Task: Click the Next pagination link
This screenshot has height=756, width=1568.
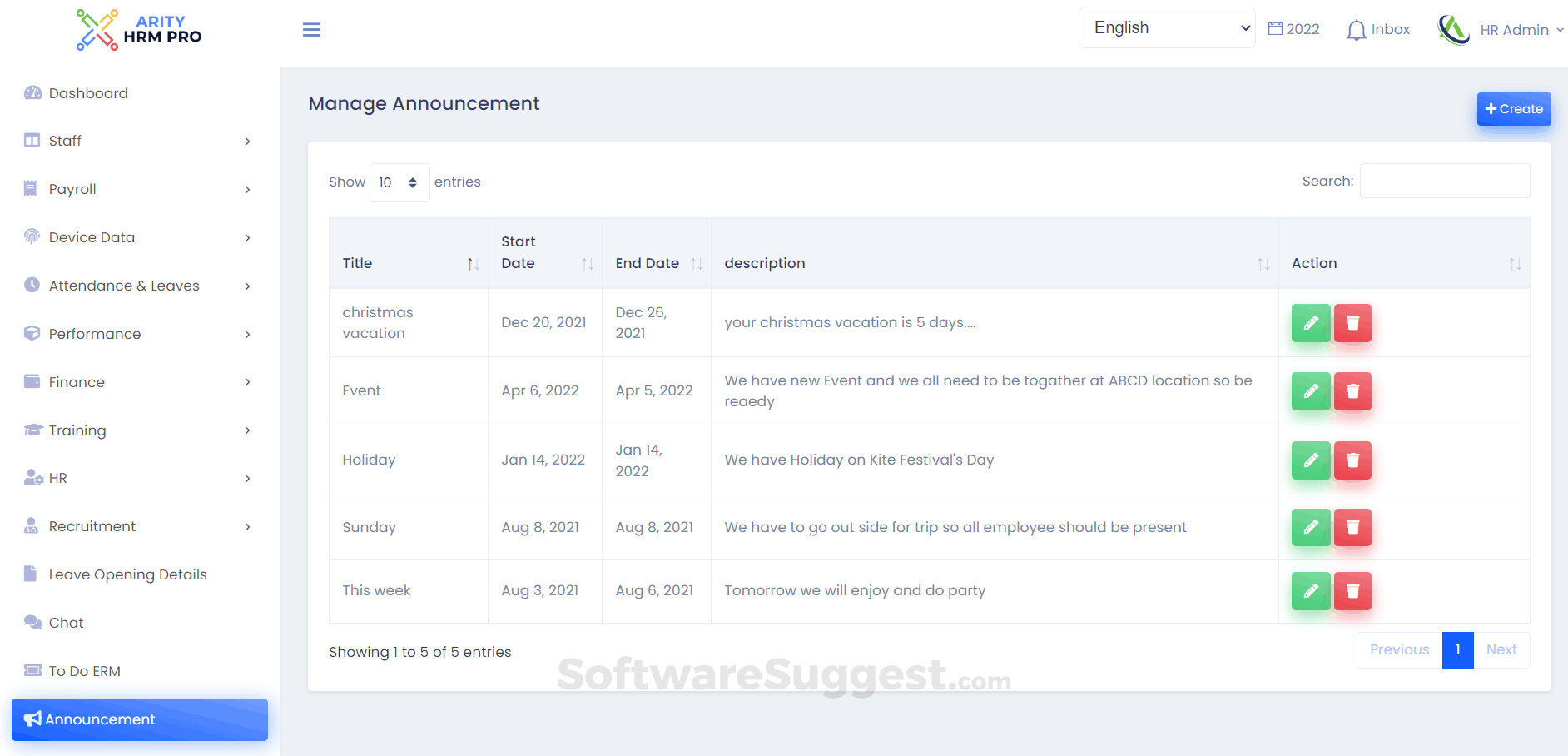Action: tap(1501, 649)
